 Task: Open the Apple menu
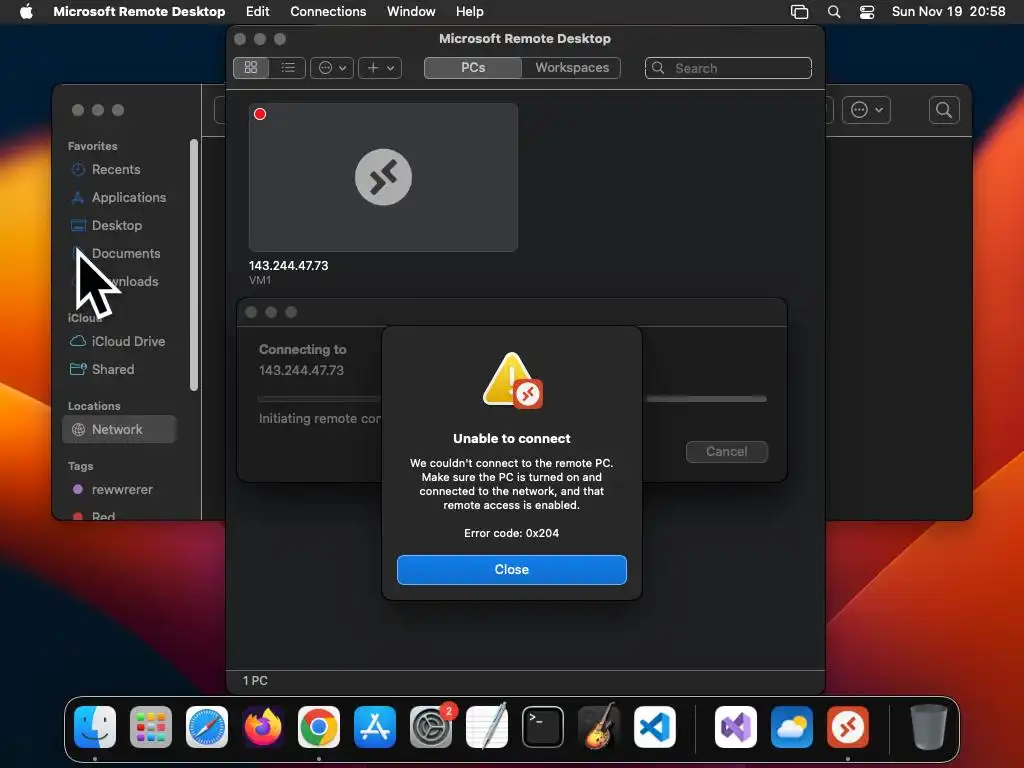click(x=26, y=12)
